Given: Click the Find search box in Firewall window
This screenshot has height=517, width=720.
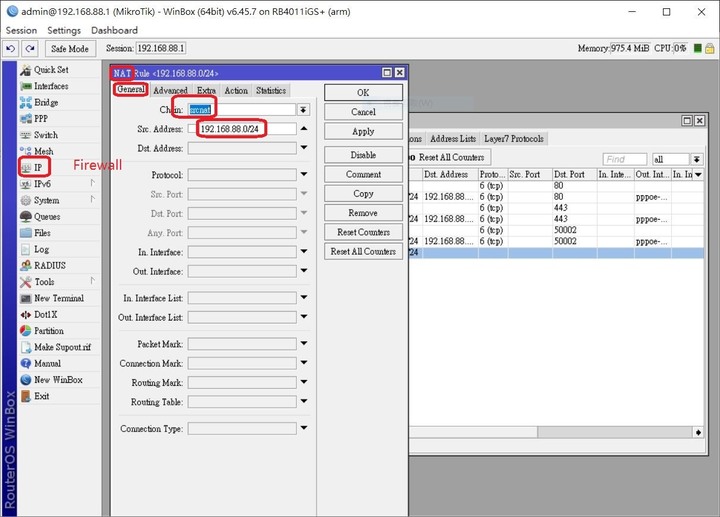Looking at the screenshot, I should [x=624, y=159].
